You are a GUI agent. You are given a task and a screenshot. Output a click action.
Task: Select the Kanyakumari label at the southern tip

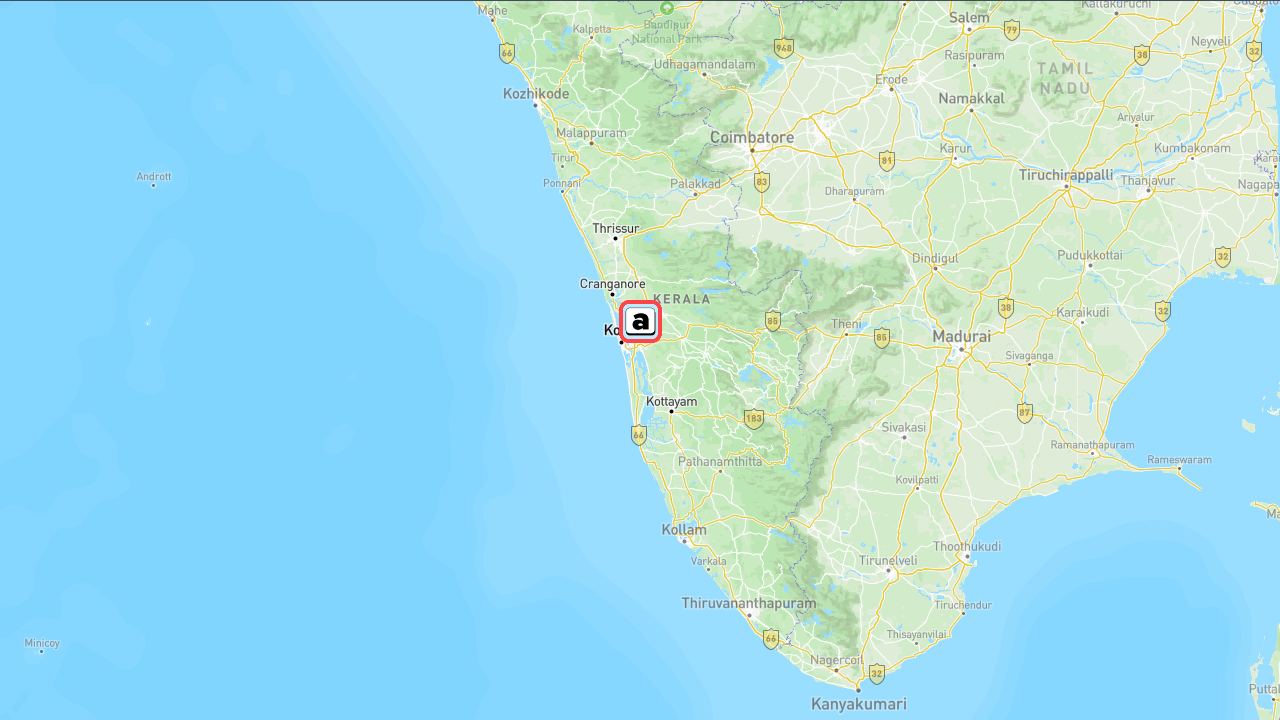point(858,704)
